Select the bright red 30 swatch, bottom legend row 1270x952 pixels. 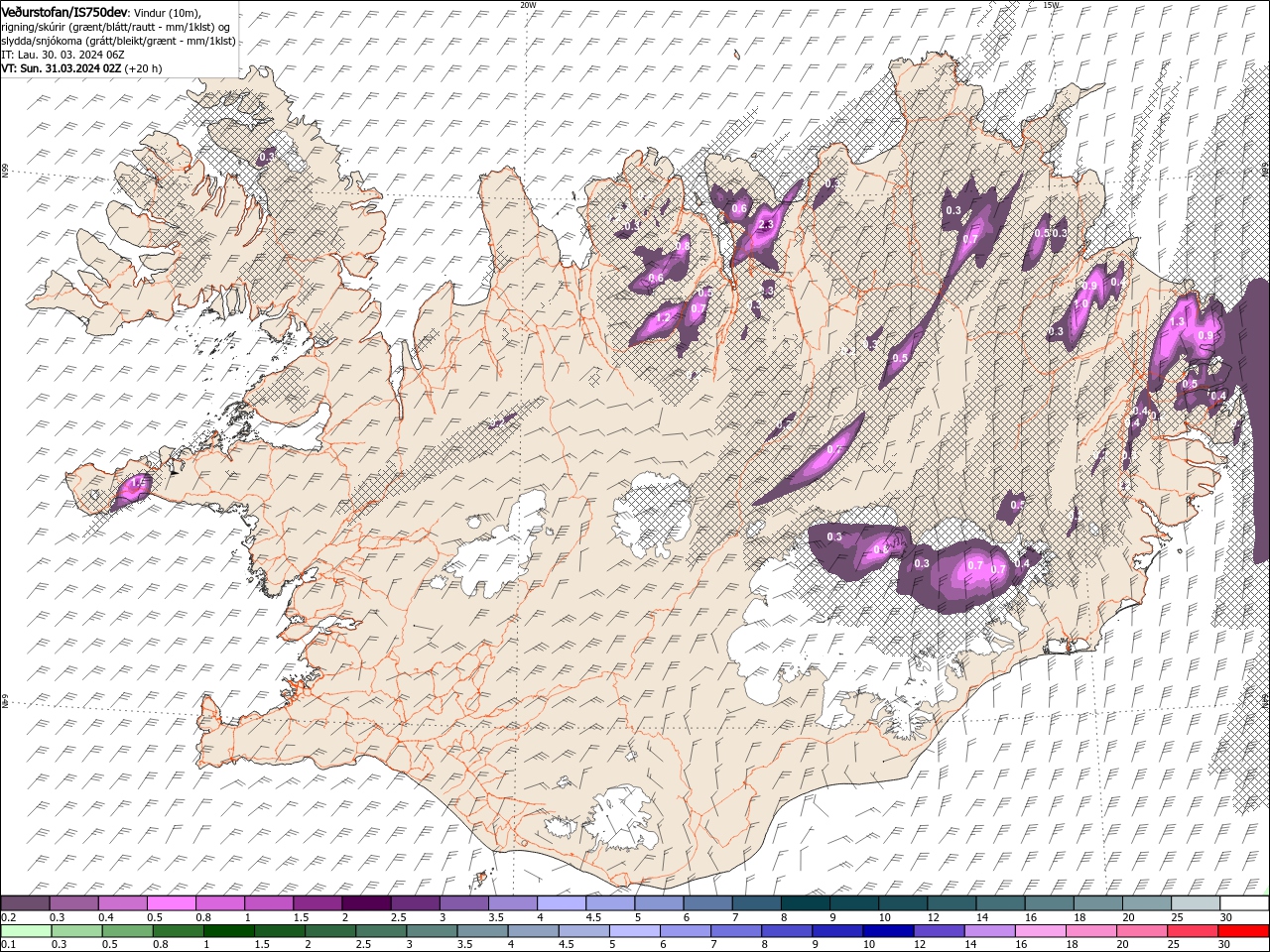[x=1243, y=931]
